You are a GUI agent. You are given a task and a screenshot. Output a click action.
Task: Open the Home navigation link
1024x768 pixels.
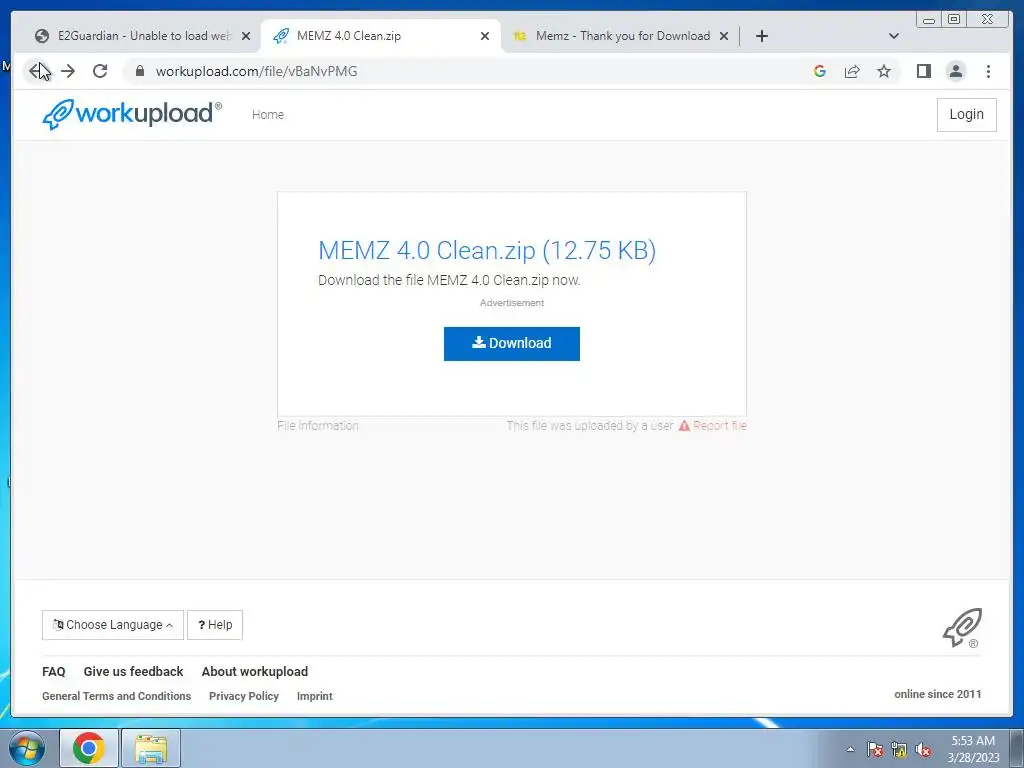coord(268,114)
